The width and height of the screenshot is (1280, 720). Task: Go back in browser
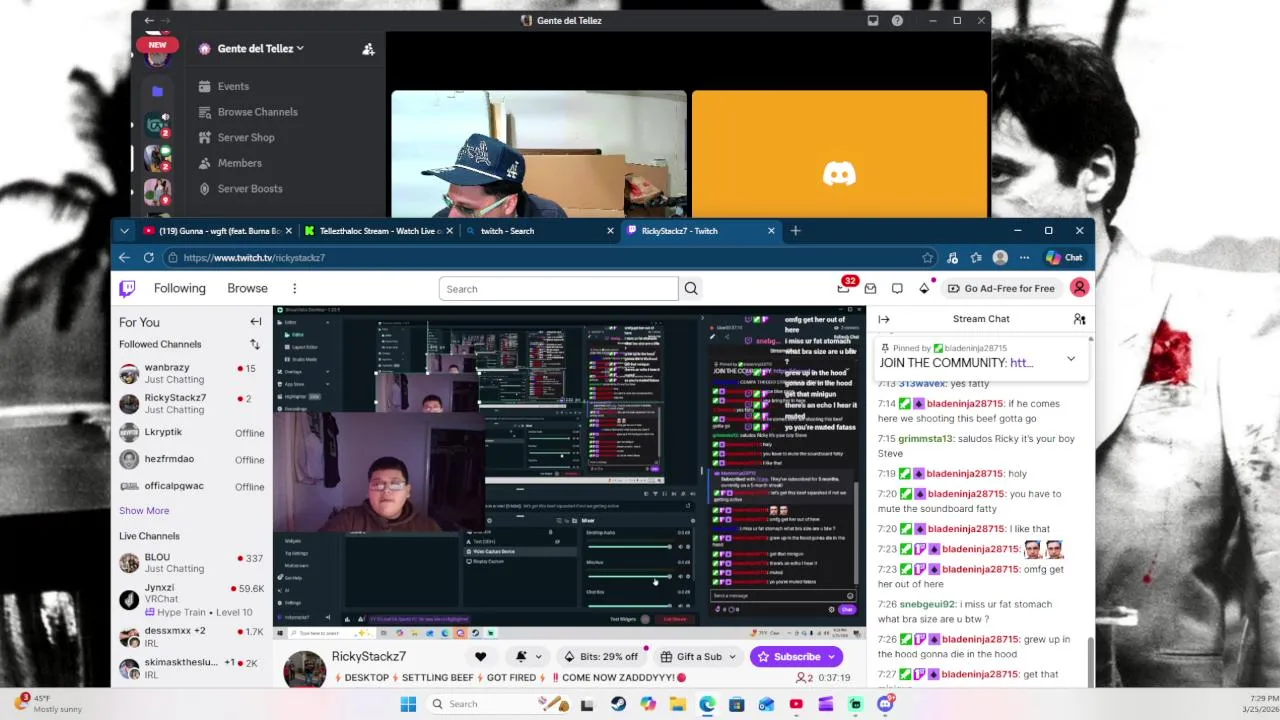[124, 257]
